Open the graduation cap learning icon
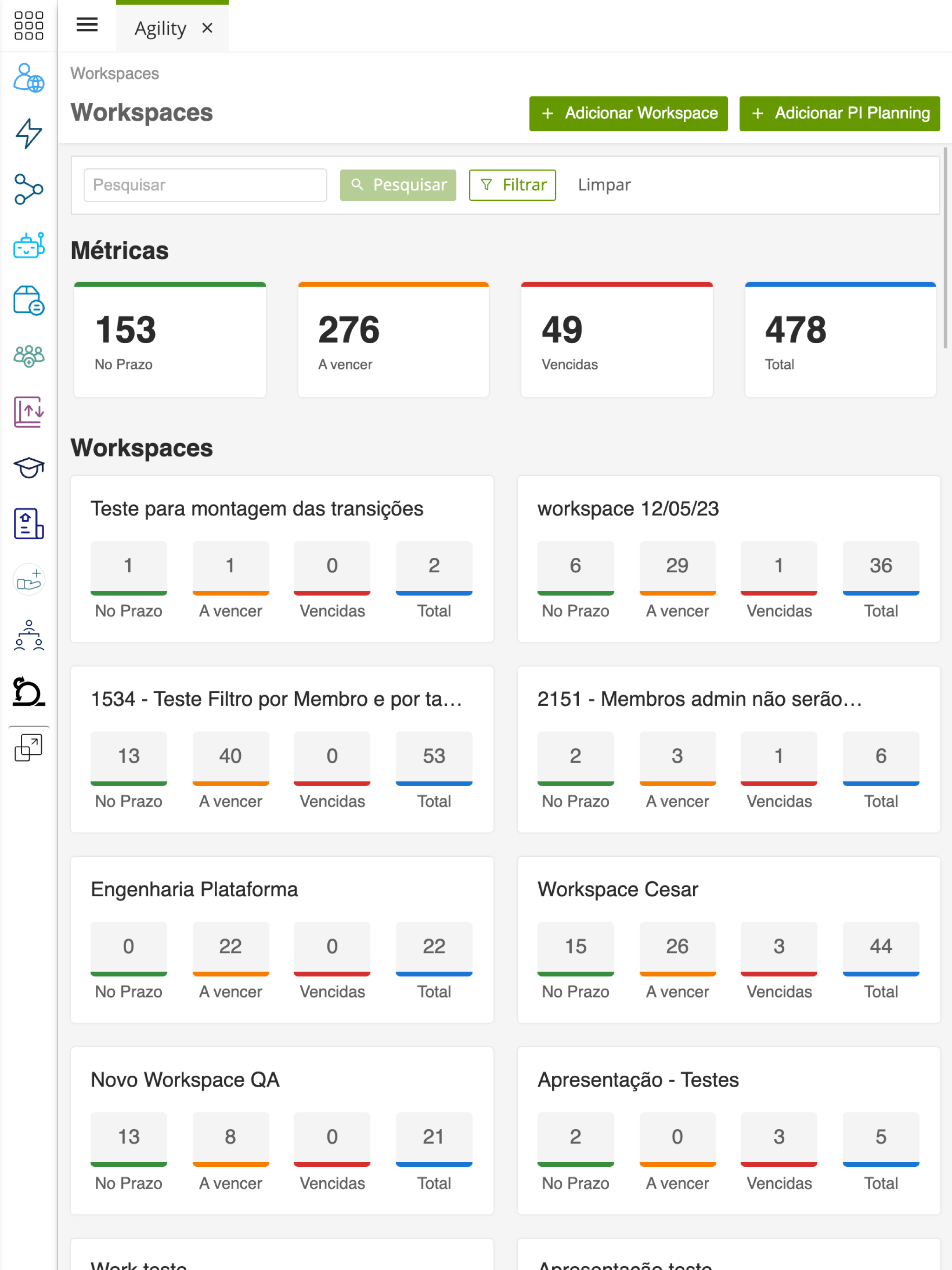 (x=29, y=468)
